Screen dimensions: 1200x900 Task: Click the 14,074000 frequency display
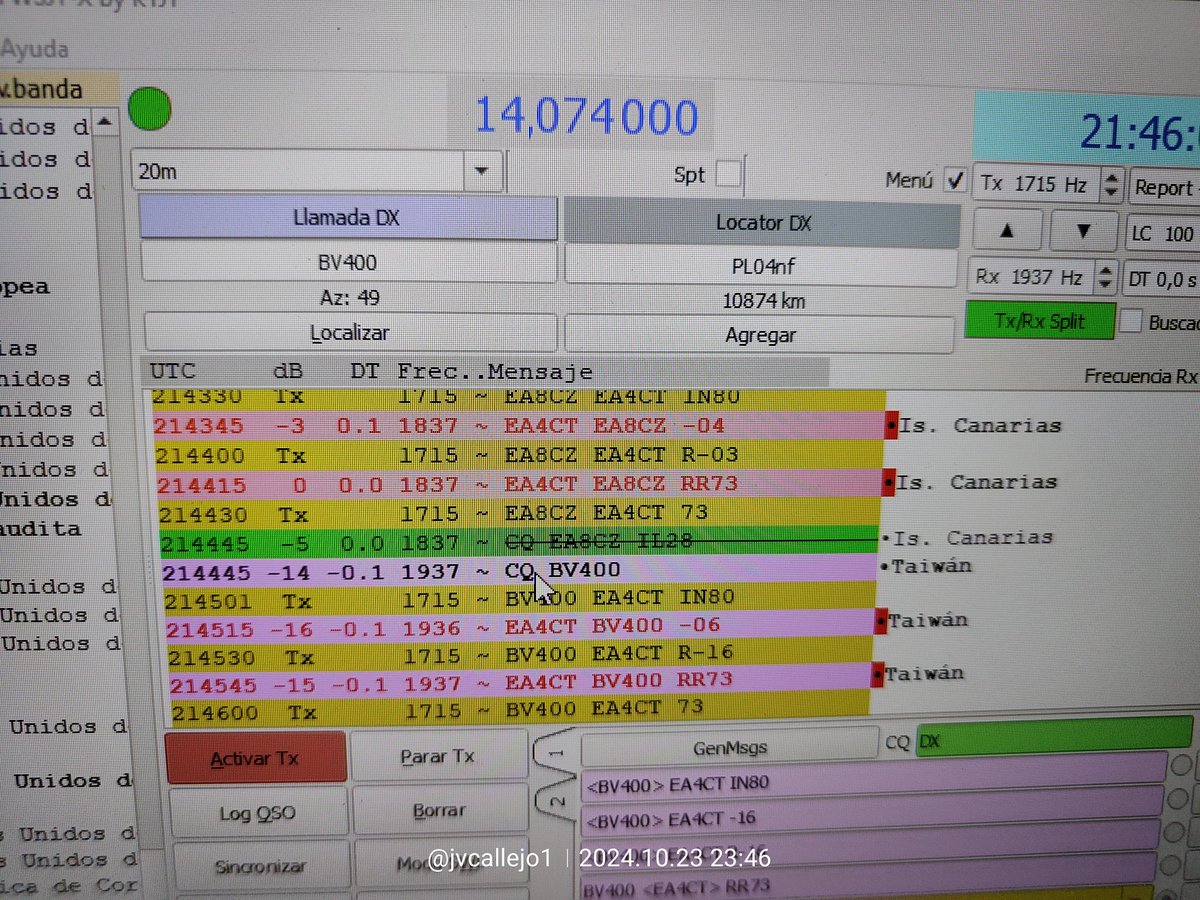[586, 117]
